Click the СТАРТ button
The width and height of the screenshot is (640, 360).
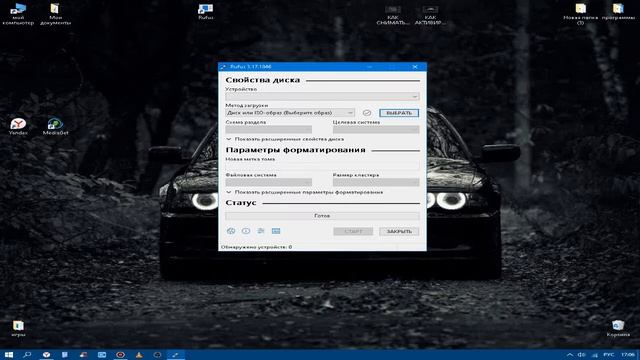[353, 231]
